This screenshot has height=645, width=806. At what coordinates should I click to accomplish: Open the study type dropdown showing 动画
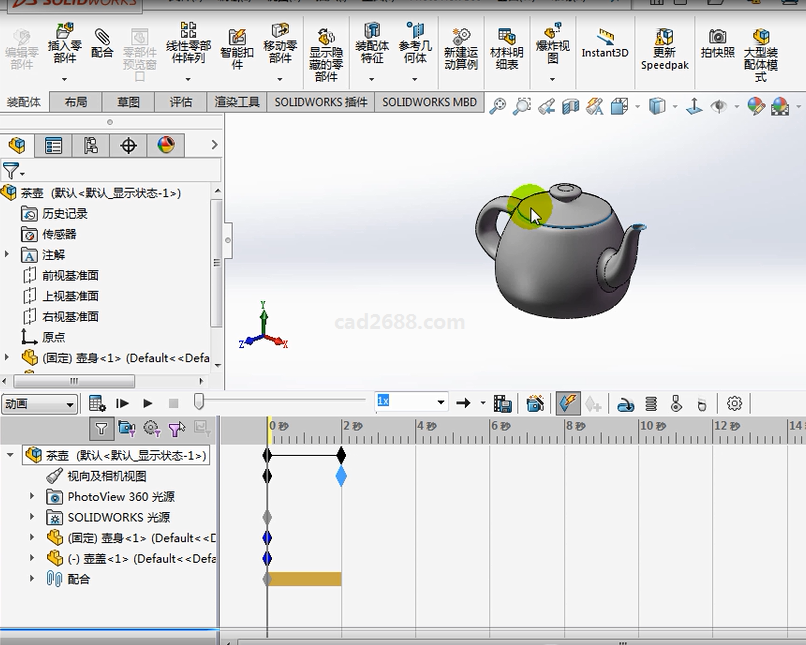point(40,404)
